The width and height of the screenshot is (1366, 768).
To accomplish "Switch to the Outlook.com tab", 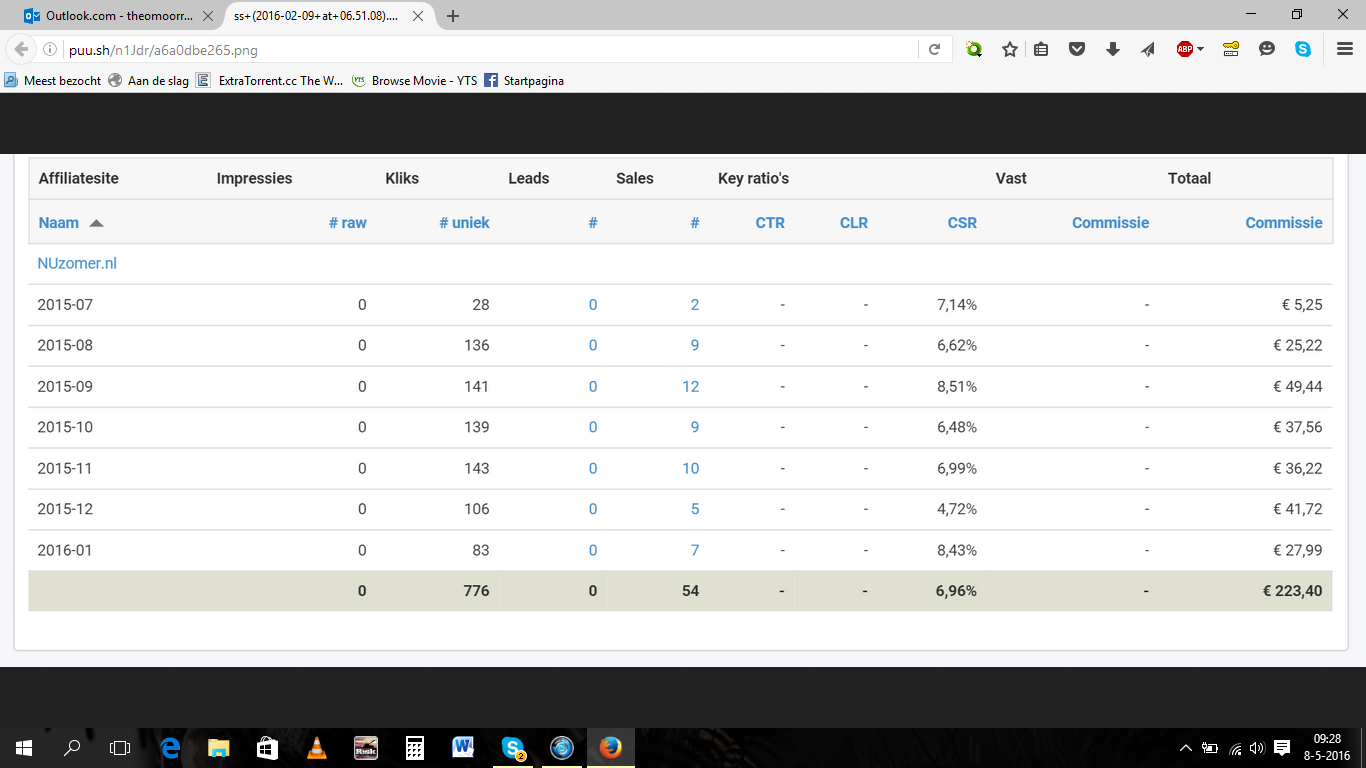I will point(109,15).
